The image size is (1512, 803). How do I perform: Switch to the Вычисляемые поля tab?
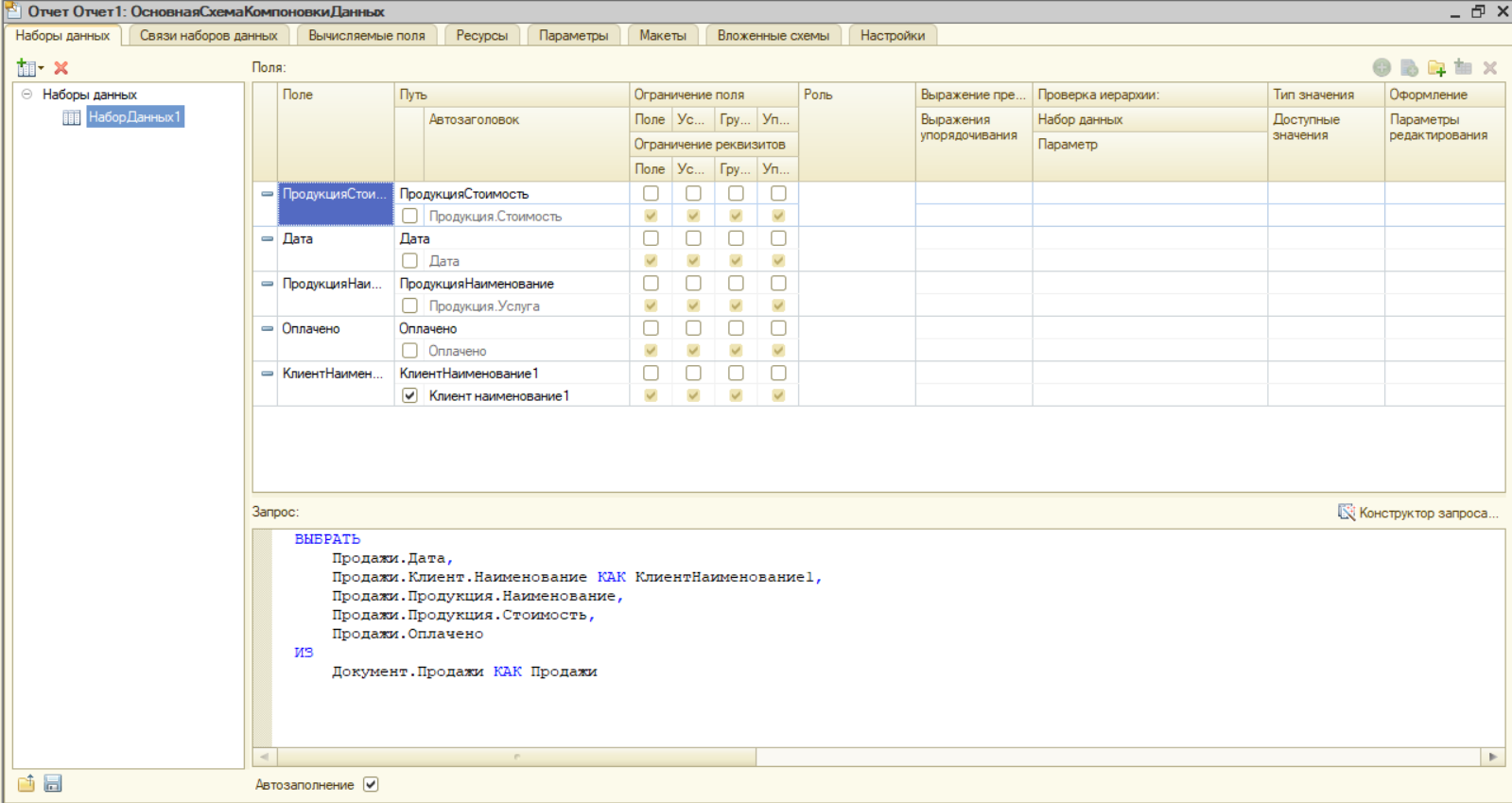pos(366,35)
